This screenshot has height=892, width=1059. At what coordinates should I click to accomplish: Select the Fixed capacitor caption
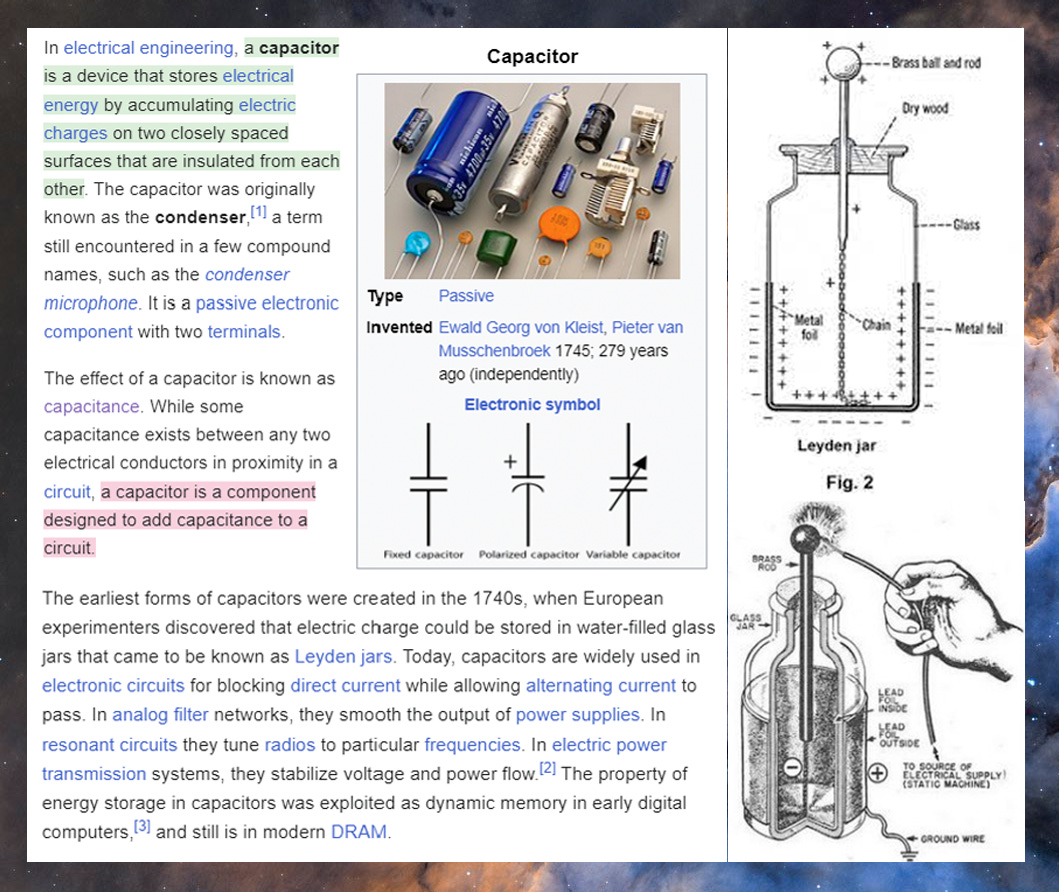coord(423,554)
